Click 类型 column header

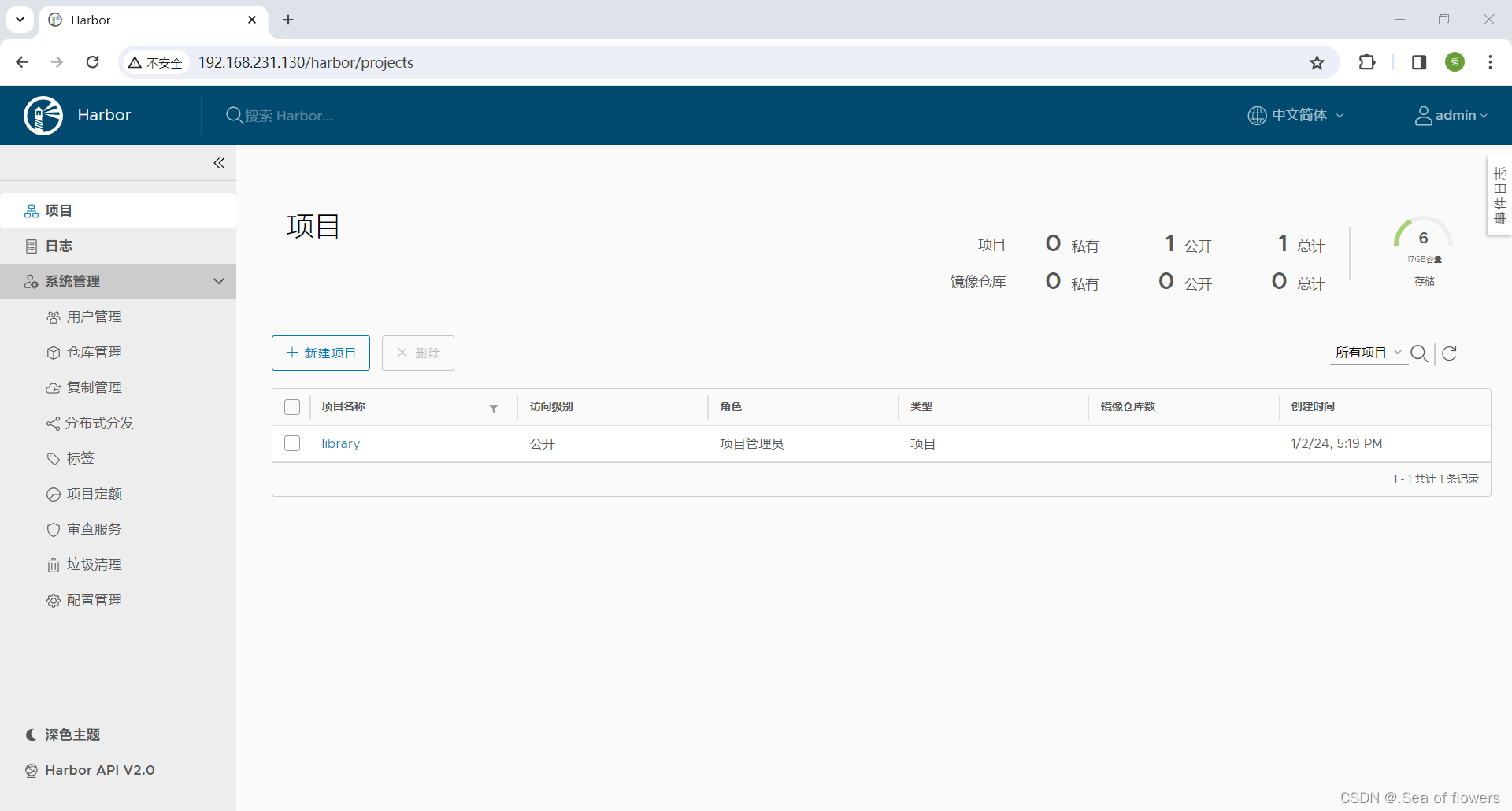(921, 406)
